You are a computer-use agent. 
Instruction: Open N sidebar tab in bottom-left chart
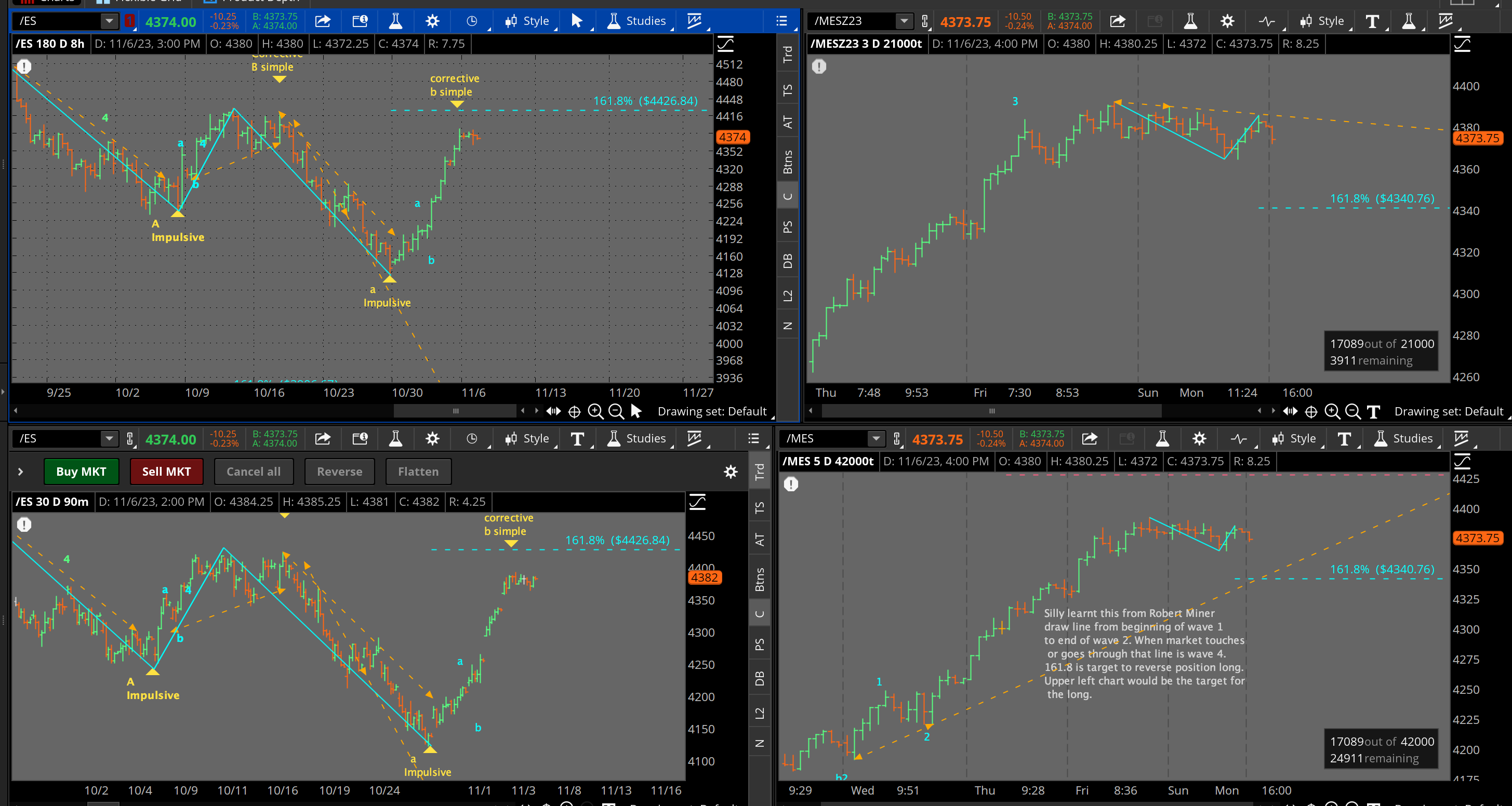(x=760, y=743)
